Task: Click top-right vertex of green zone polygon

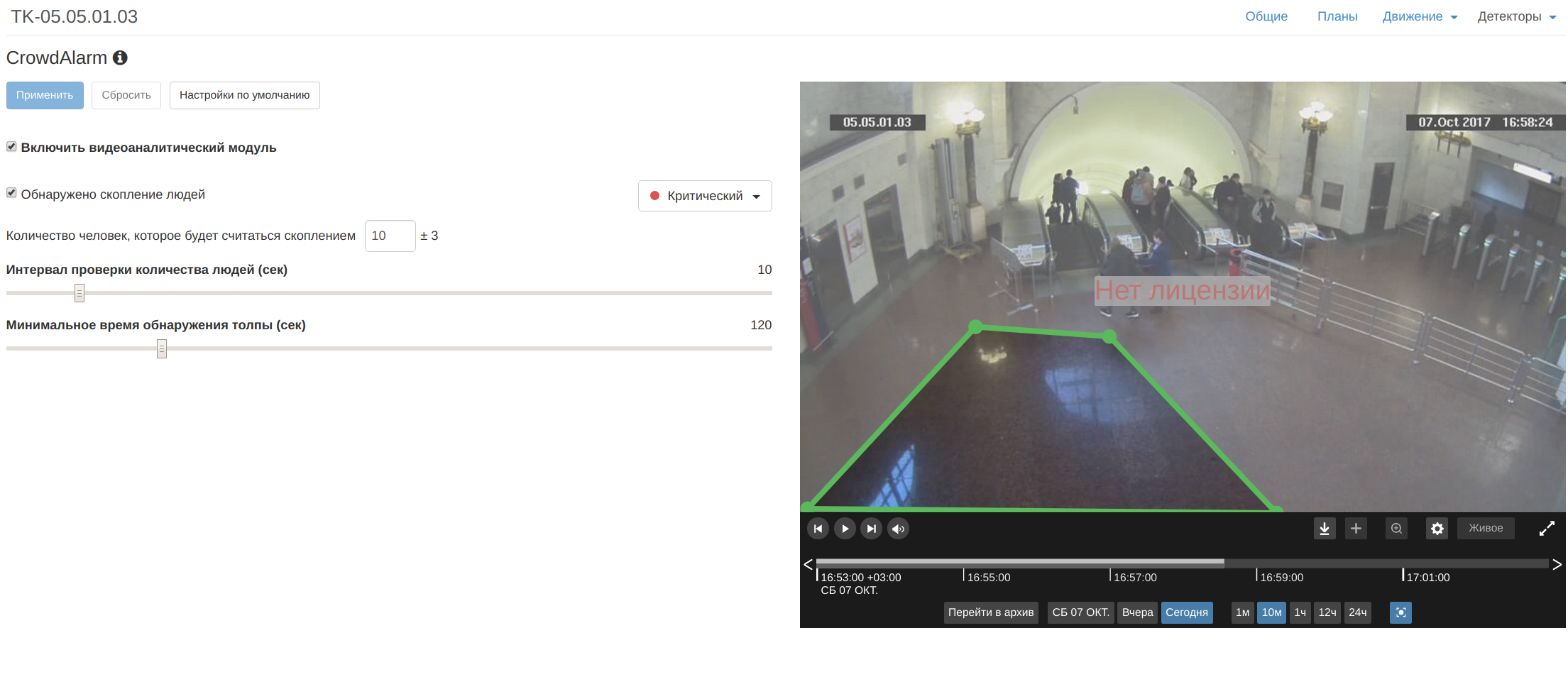Action: [x=1109, y=336]
